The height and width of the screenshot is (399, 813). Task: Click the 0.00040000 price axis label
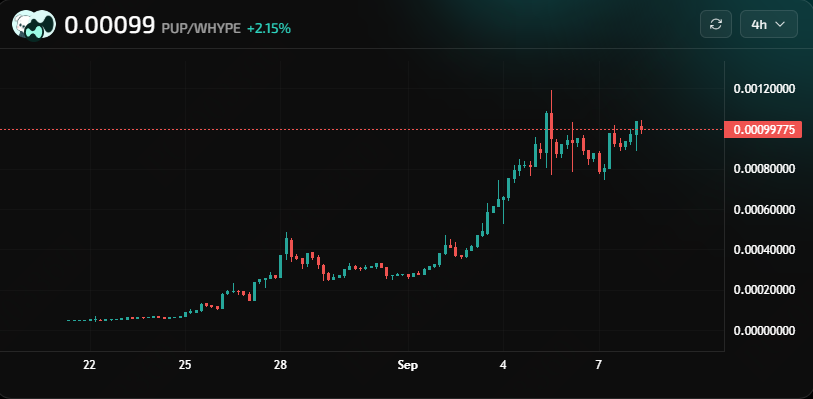coord(764,250)
